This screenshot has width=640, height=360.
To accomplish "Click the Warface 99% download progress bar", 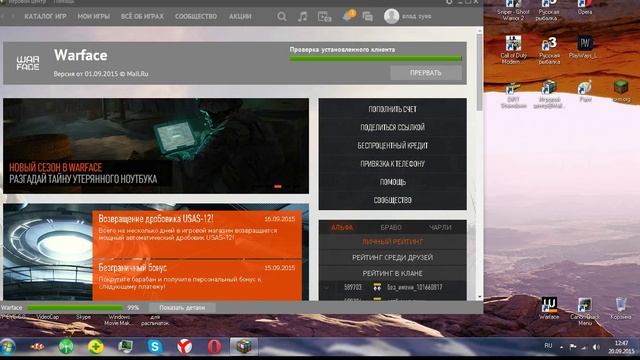I will click(75, 308).
